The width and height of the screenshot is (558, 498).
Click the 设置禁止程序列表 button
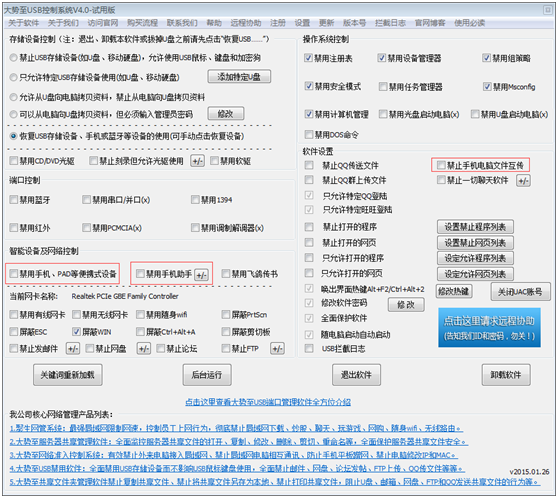coord(475,227)
